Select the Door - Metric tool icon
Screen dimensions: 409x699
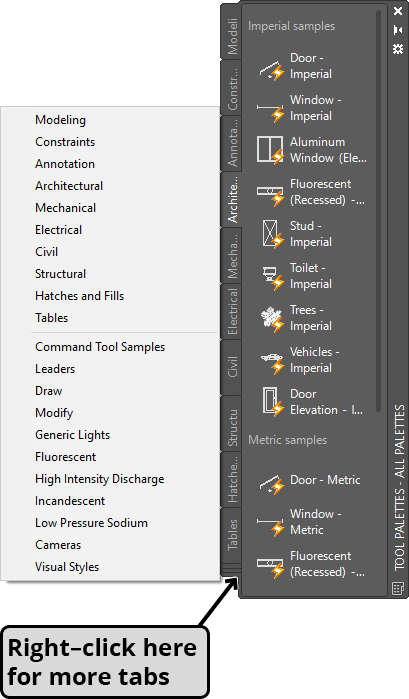click(x=272, y=485)
